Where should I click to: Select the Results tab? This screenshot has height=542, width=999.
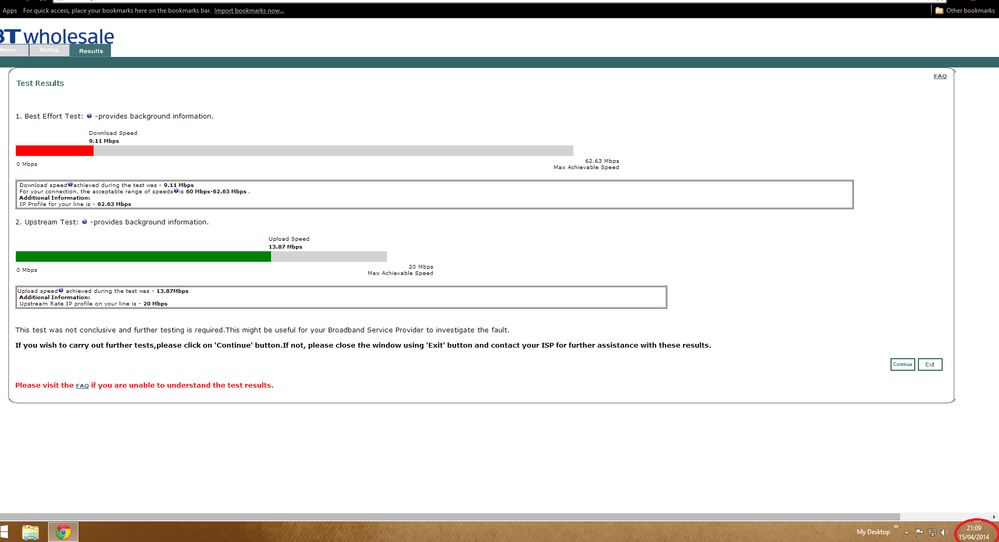[x=90, y=51]
